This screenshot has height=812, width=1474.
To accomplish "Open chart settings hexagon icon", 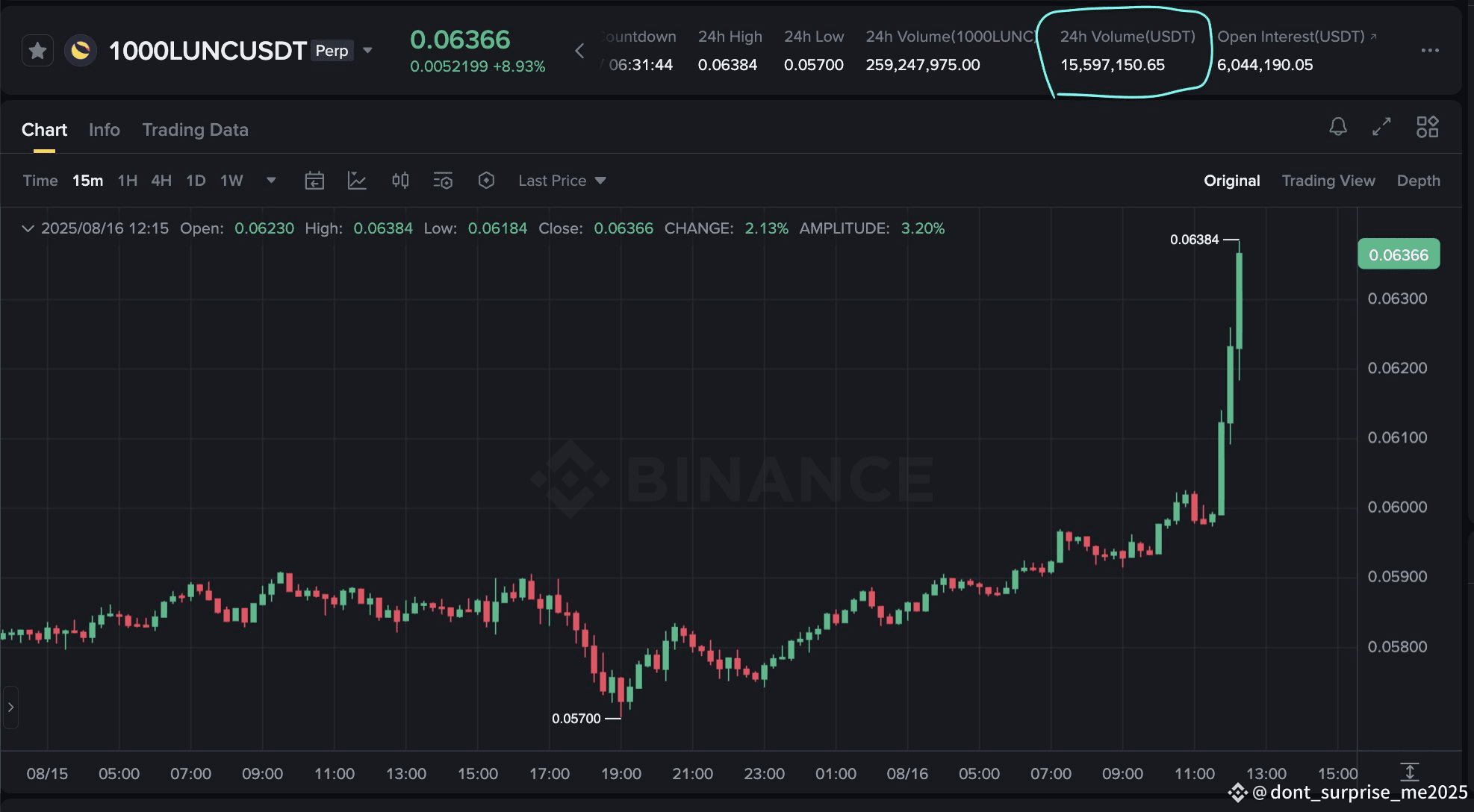I will (x=486, y=181).
